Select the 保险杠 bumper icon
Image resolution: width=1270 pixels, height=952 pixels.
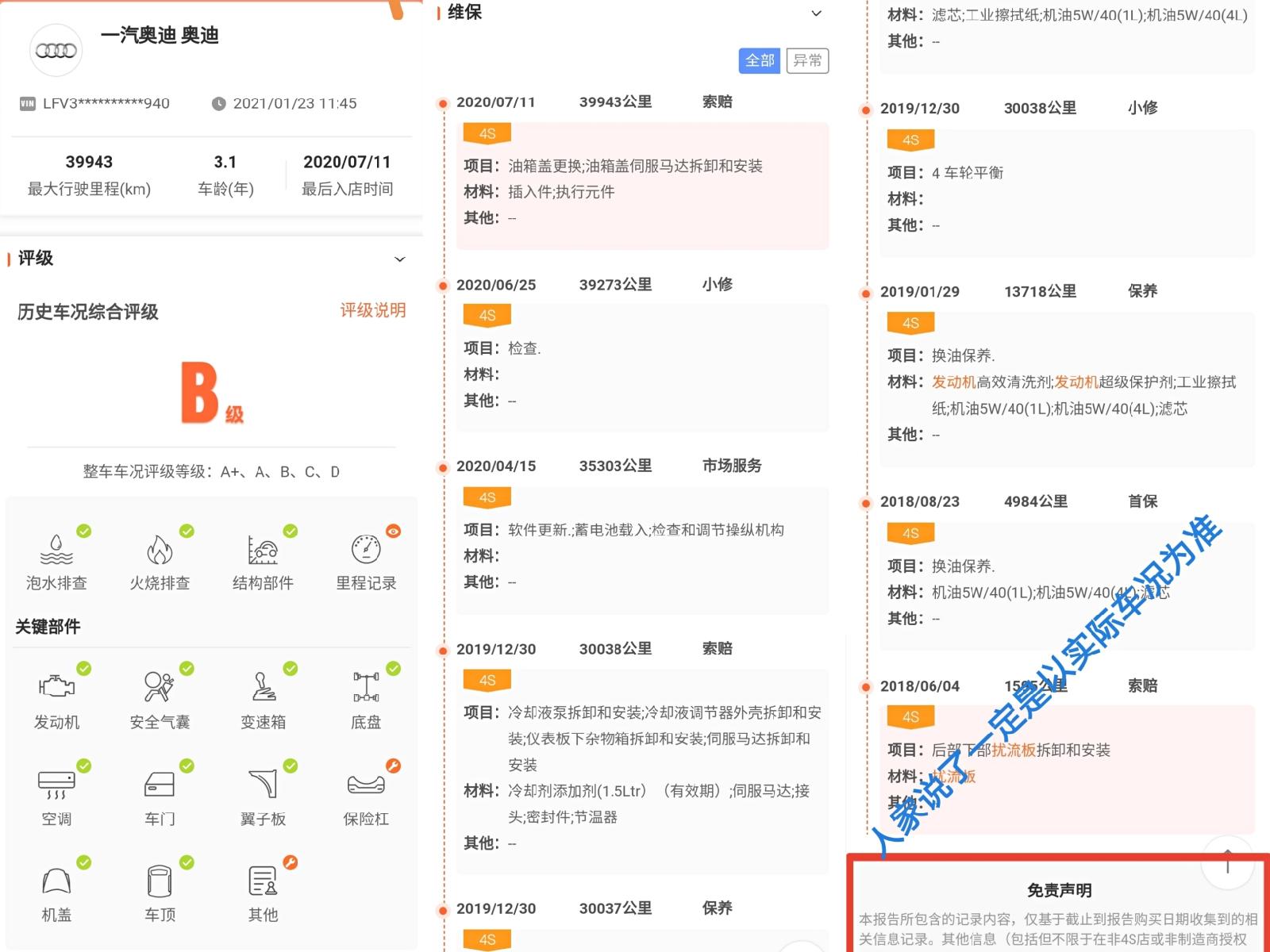366,784
